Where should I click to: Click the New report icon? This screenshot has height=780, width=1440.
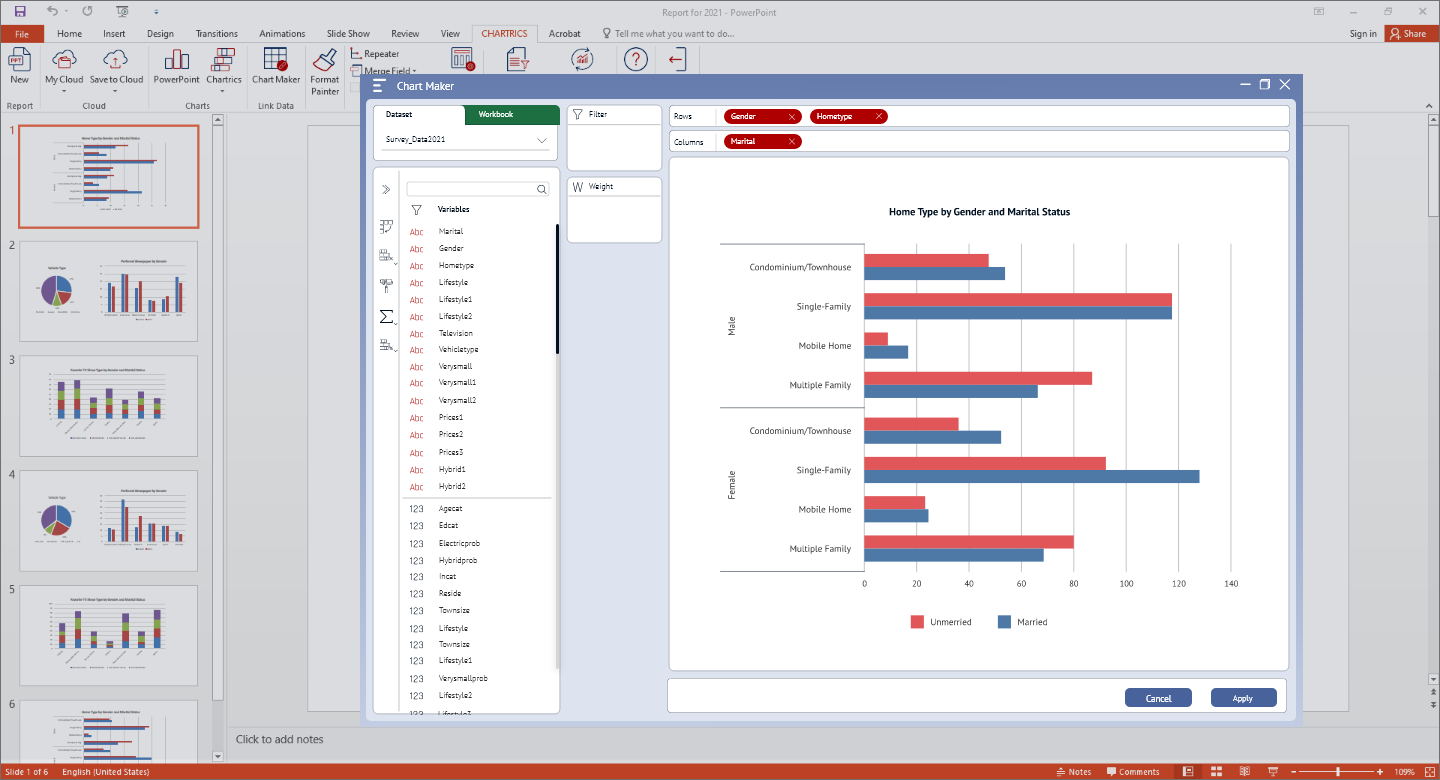(20, 60)
